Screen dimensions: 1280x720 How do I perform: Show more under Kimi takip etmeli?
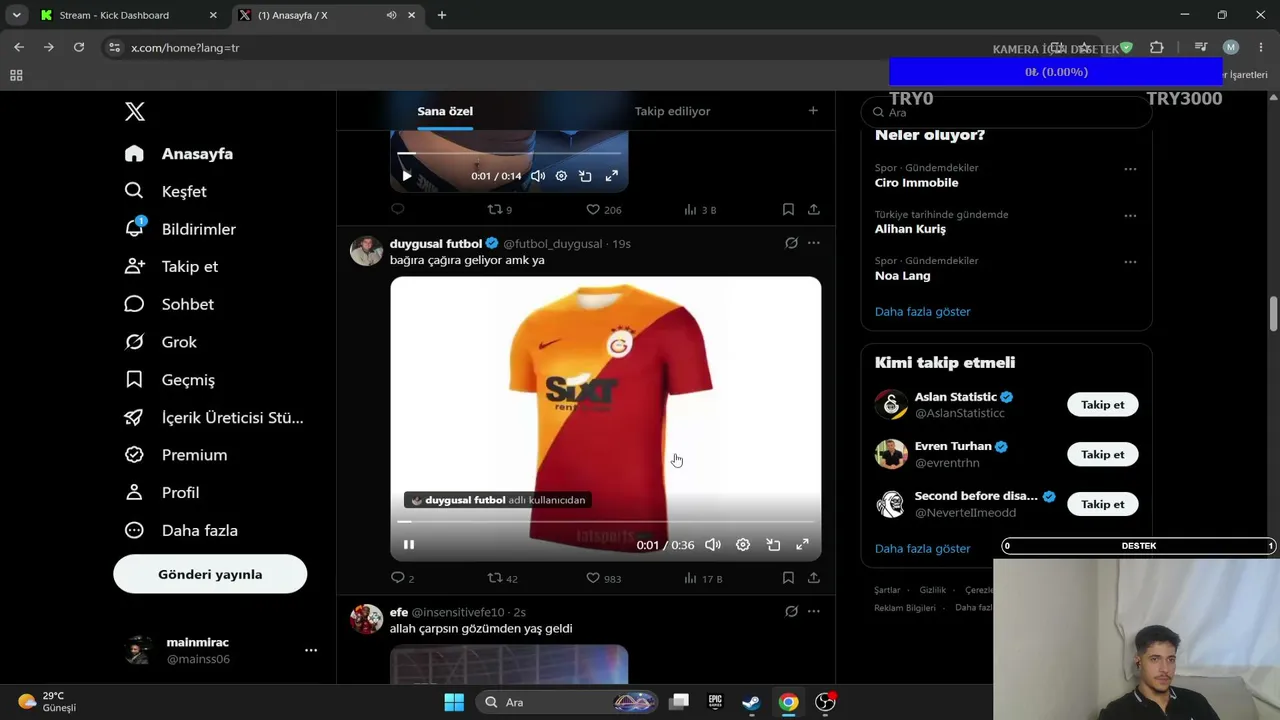(922, 548)
